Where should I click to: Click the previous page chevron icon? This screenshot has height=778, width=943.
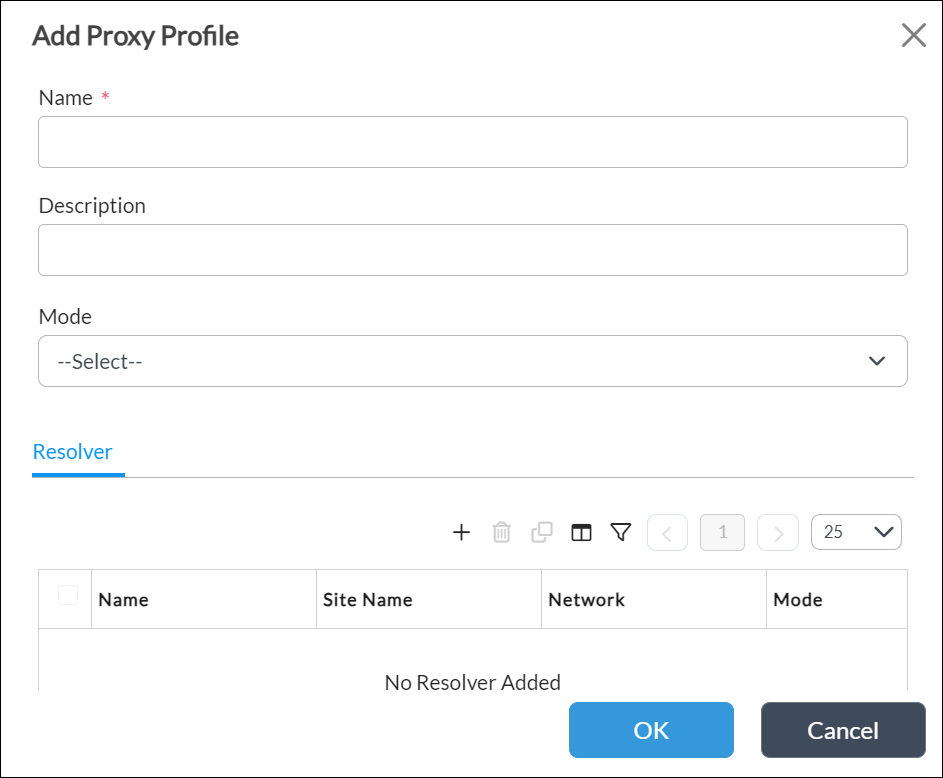click(667, 532)
